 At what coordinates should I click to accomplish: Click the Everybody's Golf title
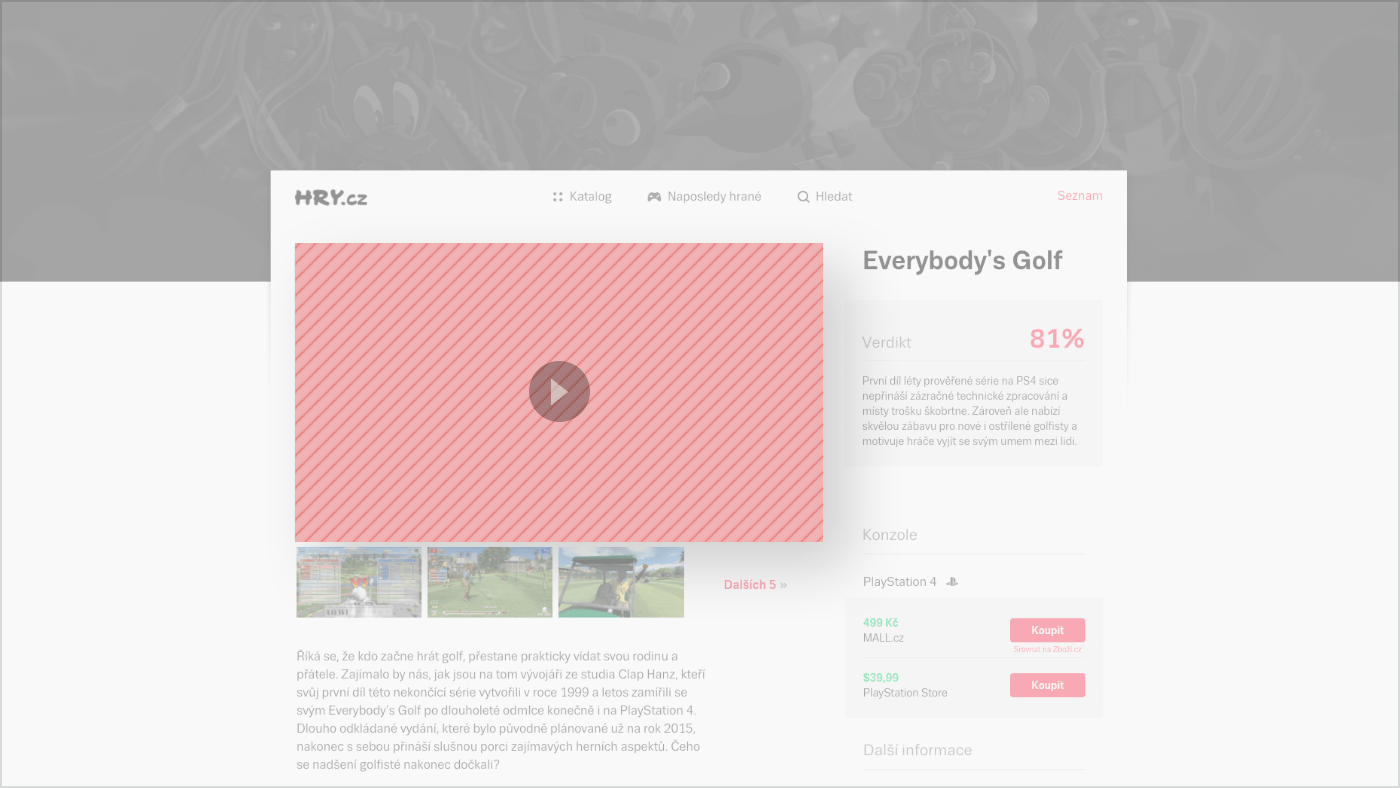click(x=962, y=261)
